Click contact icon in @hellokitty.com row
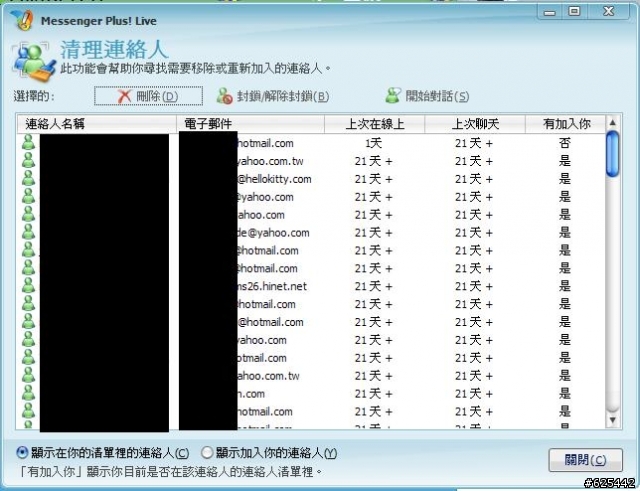 pos(28,178)
